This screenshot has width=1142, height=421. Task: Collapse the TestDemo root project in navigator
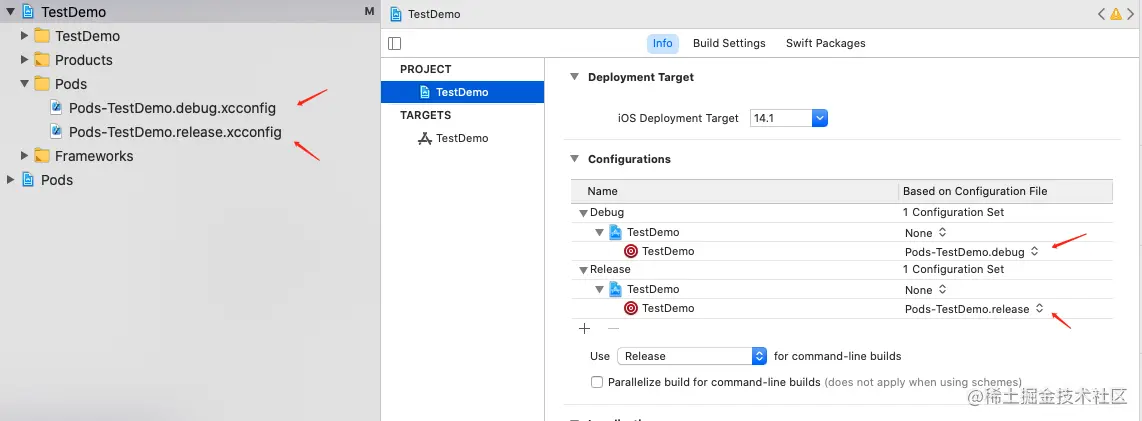10,12
